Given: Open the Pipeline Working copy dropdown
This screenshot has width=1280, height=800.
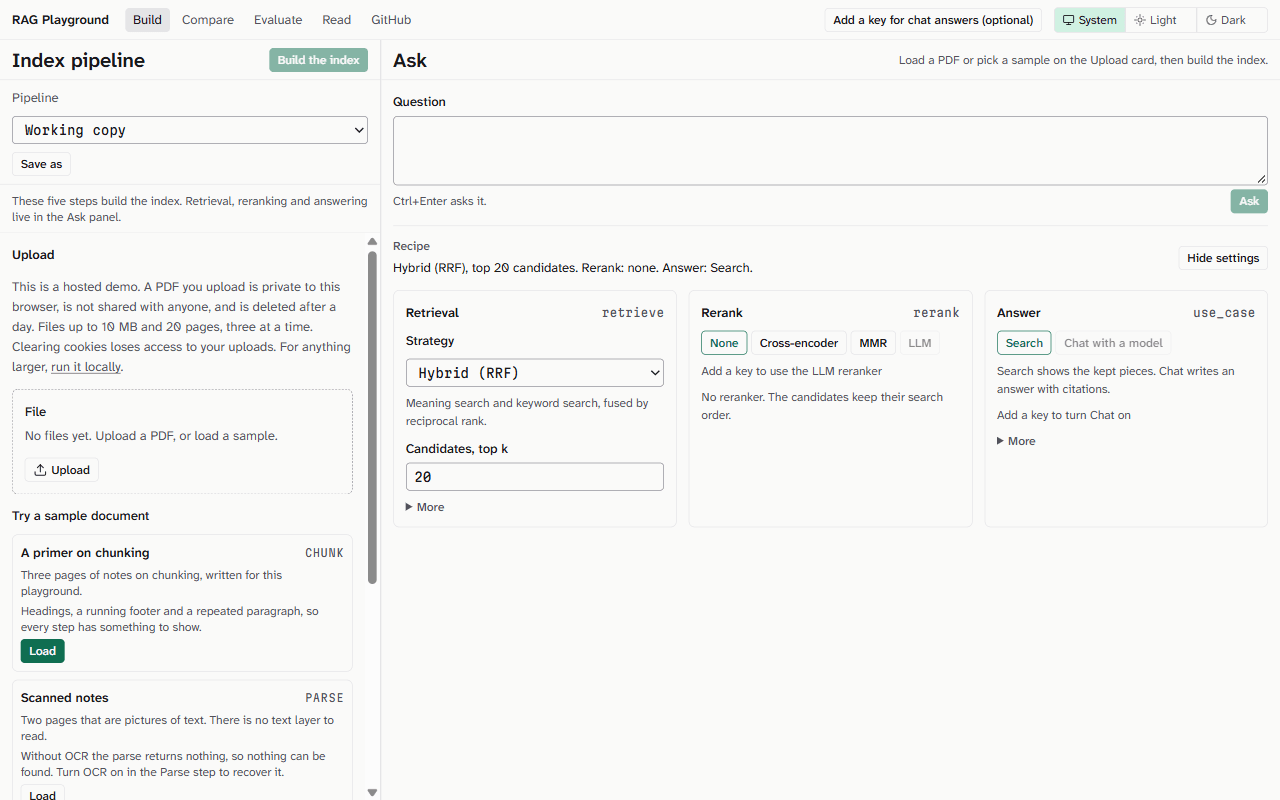Looking at the screenshot, I should click(x=190, y=130).
